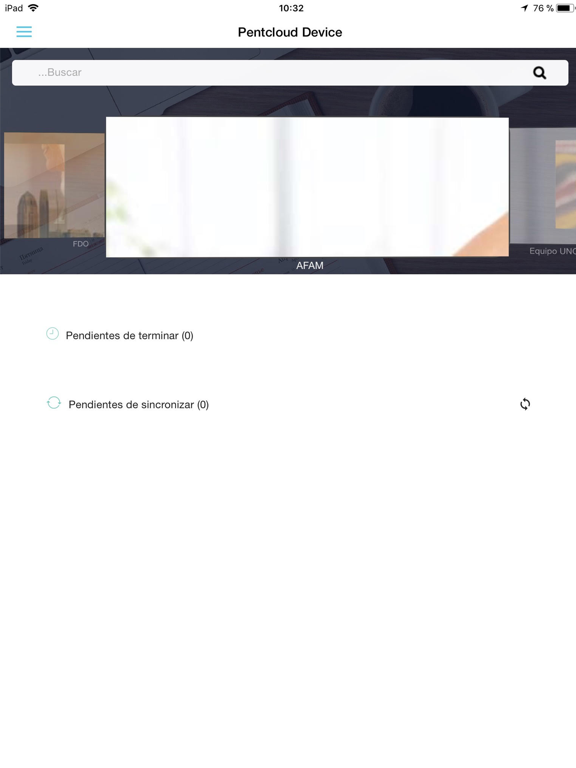Tap the AFAM label under the card

[310, 265]
